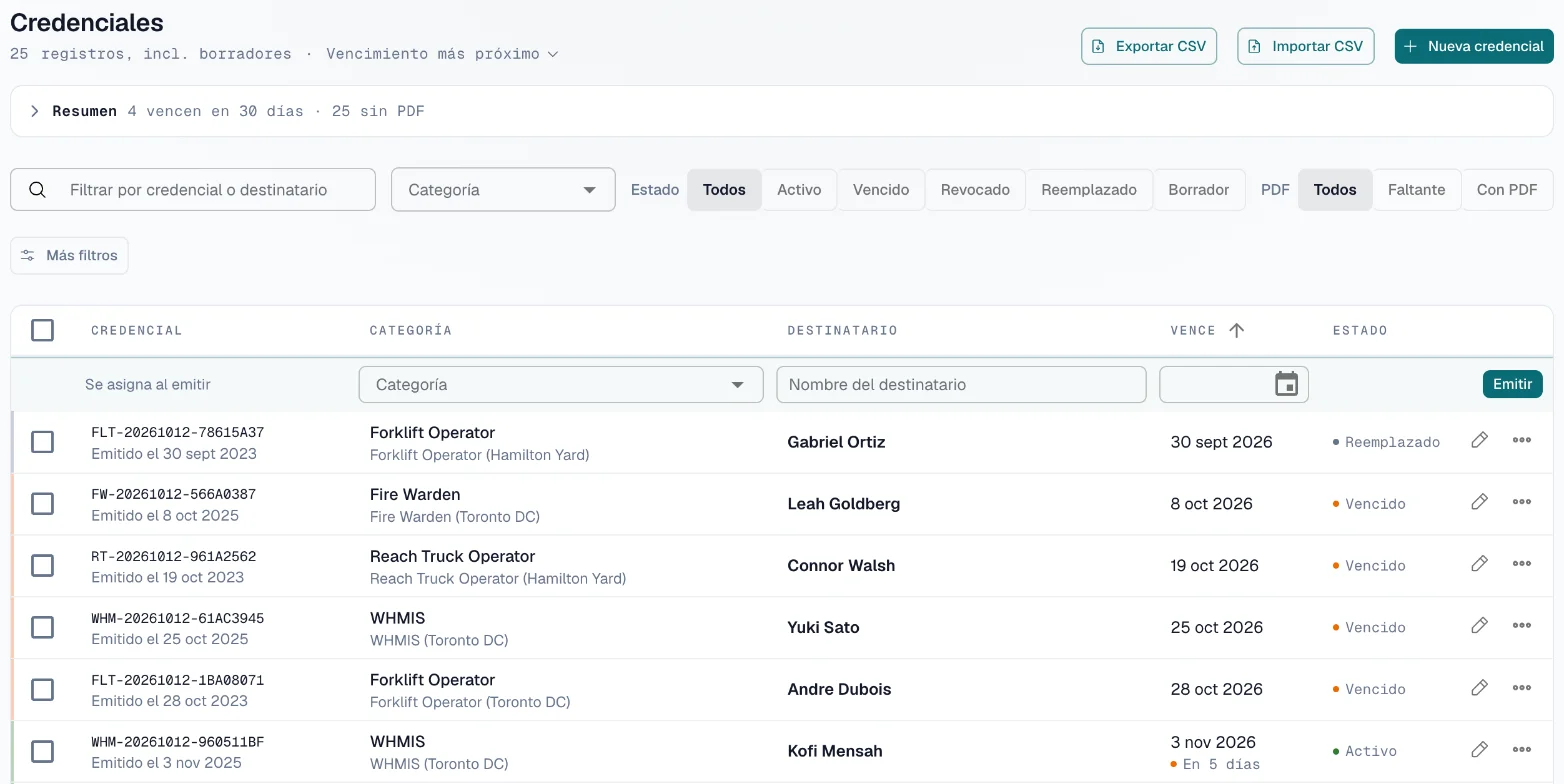Focus the Nombre del destinatario field
Image resolution: width=1564 pixels, height=784 pixels.
961,384
